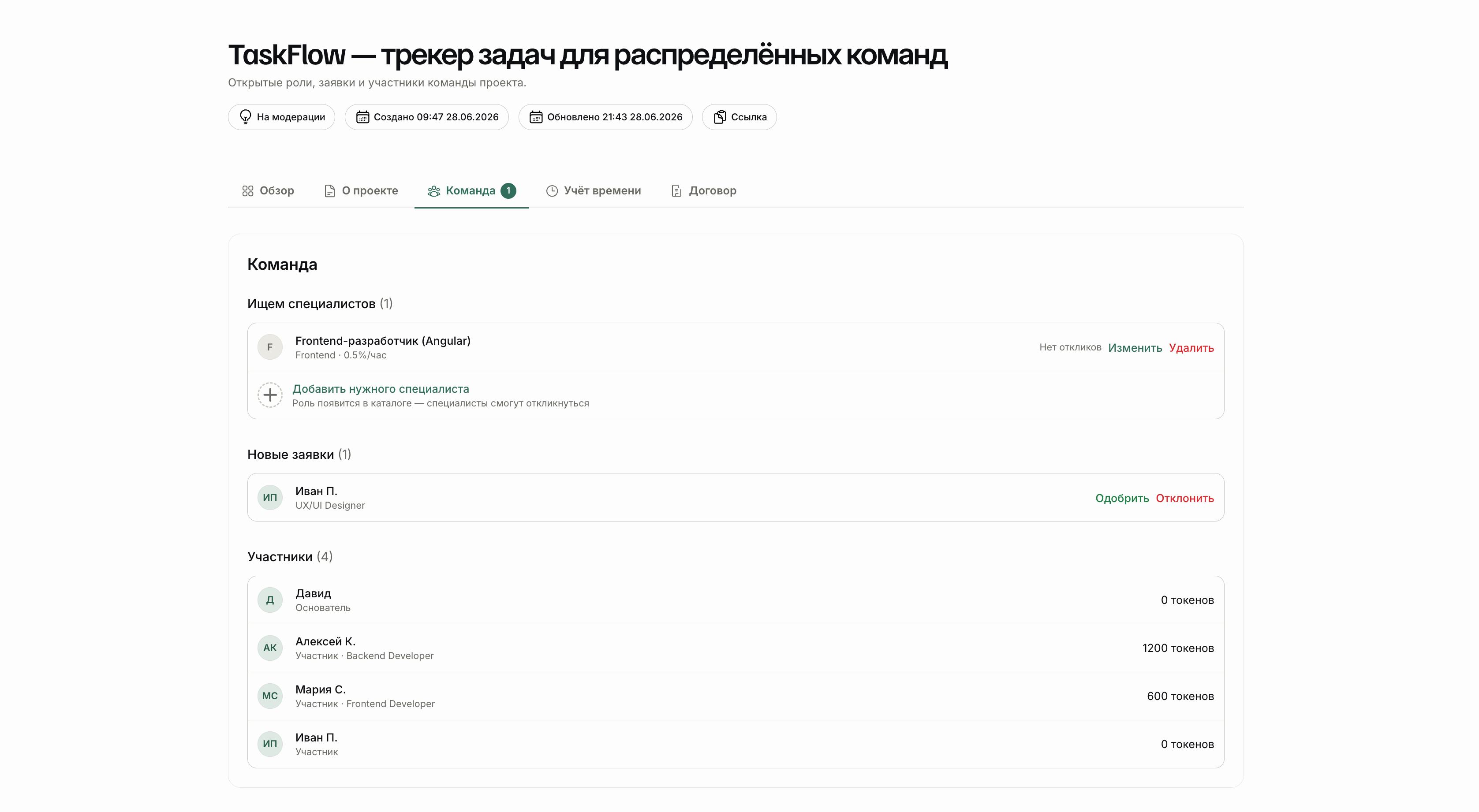Click the Обновлено 21:43 28.06.2026 chip

(x=605, y=117)
